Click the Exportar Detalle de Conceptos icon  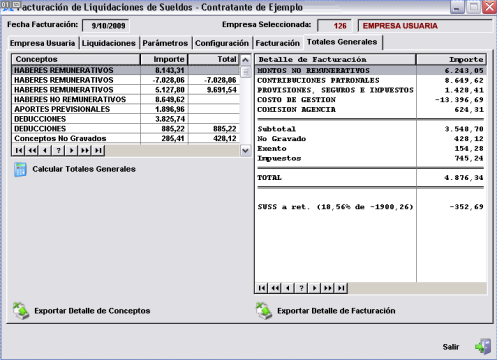pyautogui.click(x=21, y=311)
